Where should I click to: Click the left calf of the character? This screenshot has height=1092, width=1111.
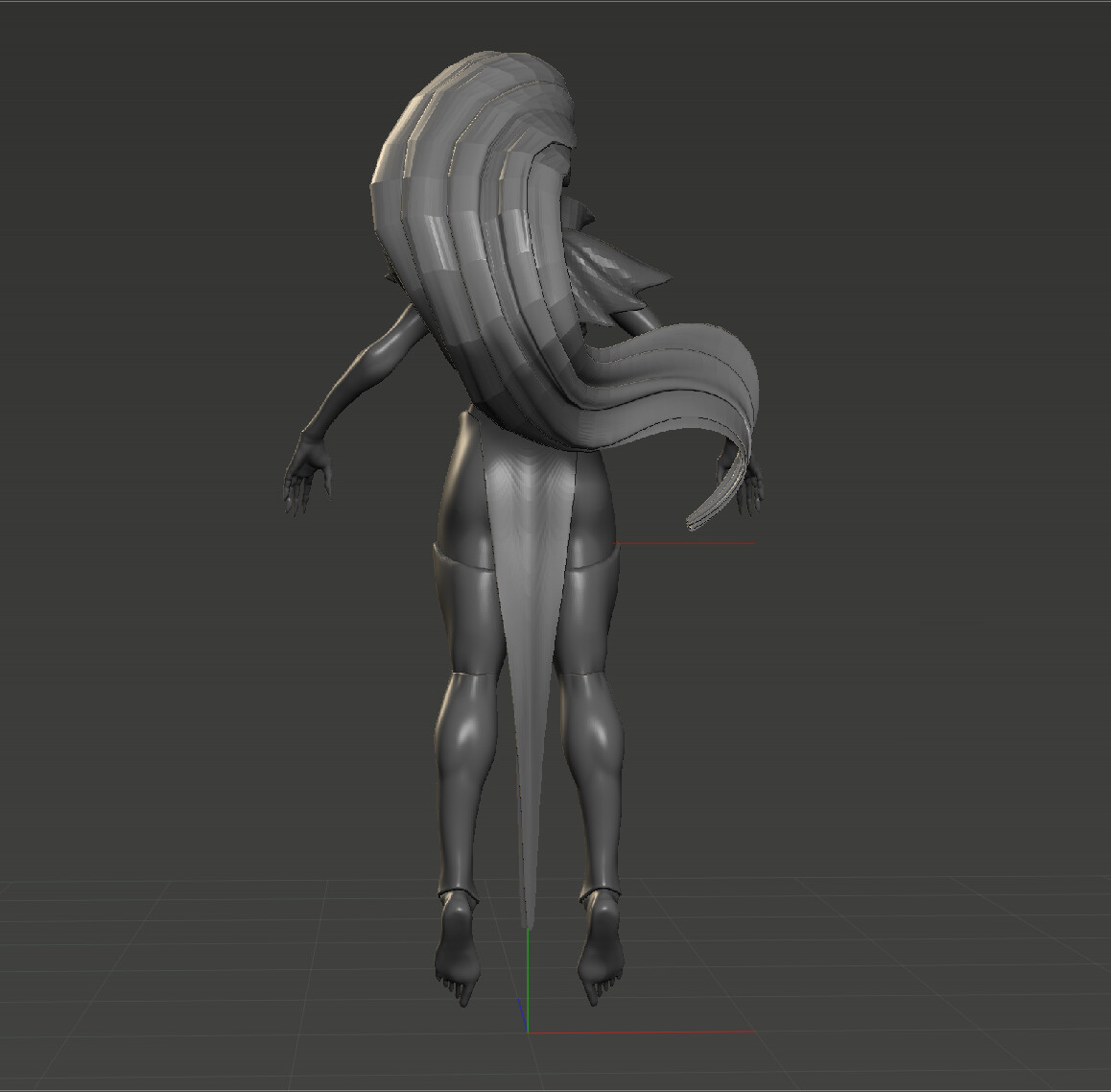tap(465, 758)
